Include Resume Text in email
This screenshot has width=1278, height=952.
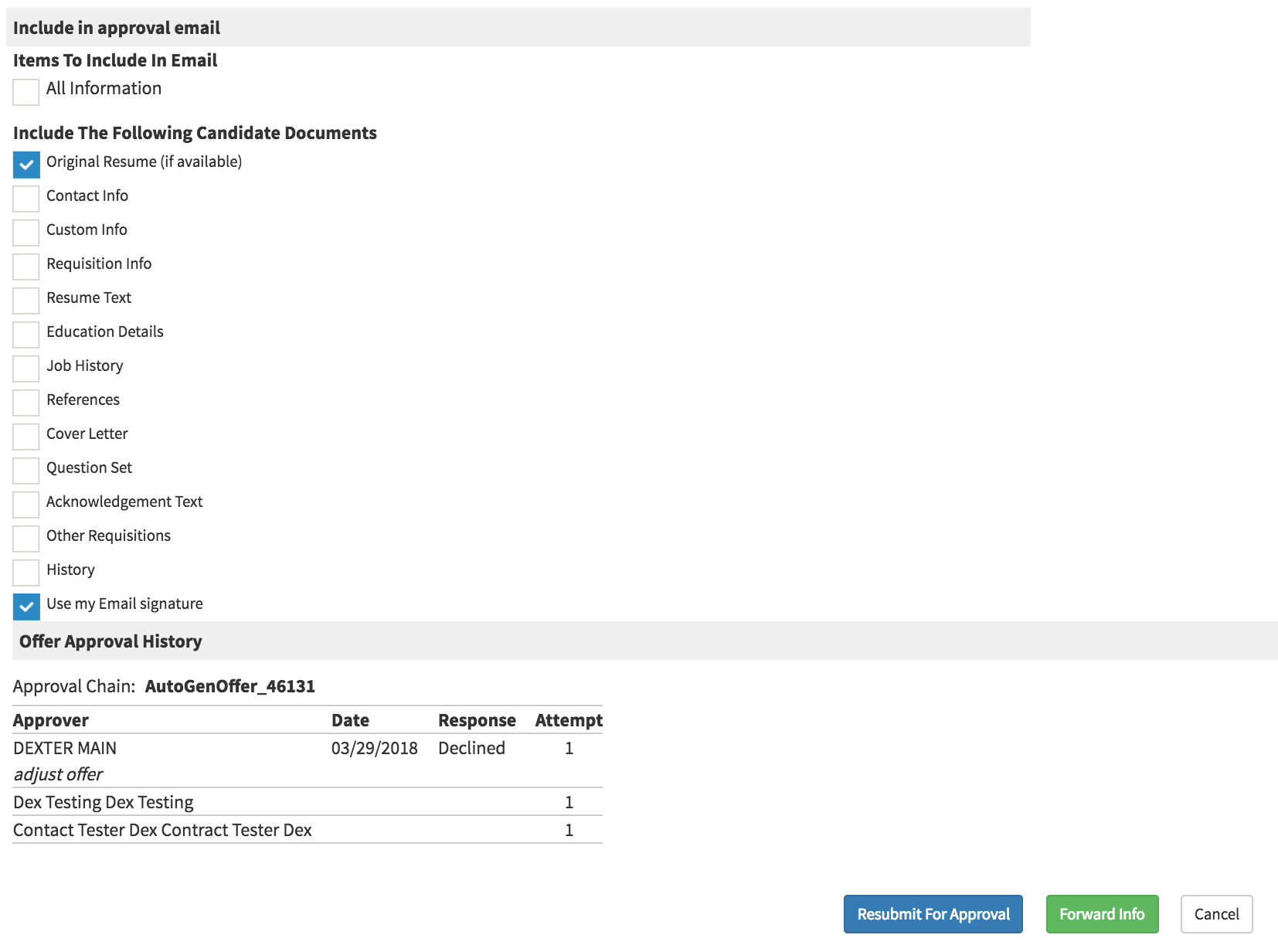pyautogui.click(x=26, y=301)
